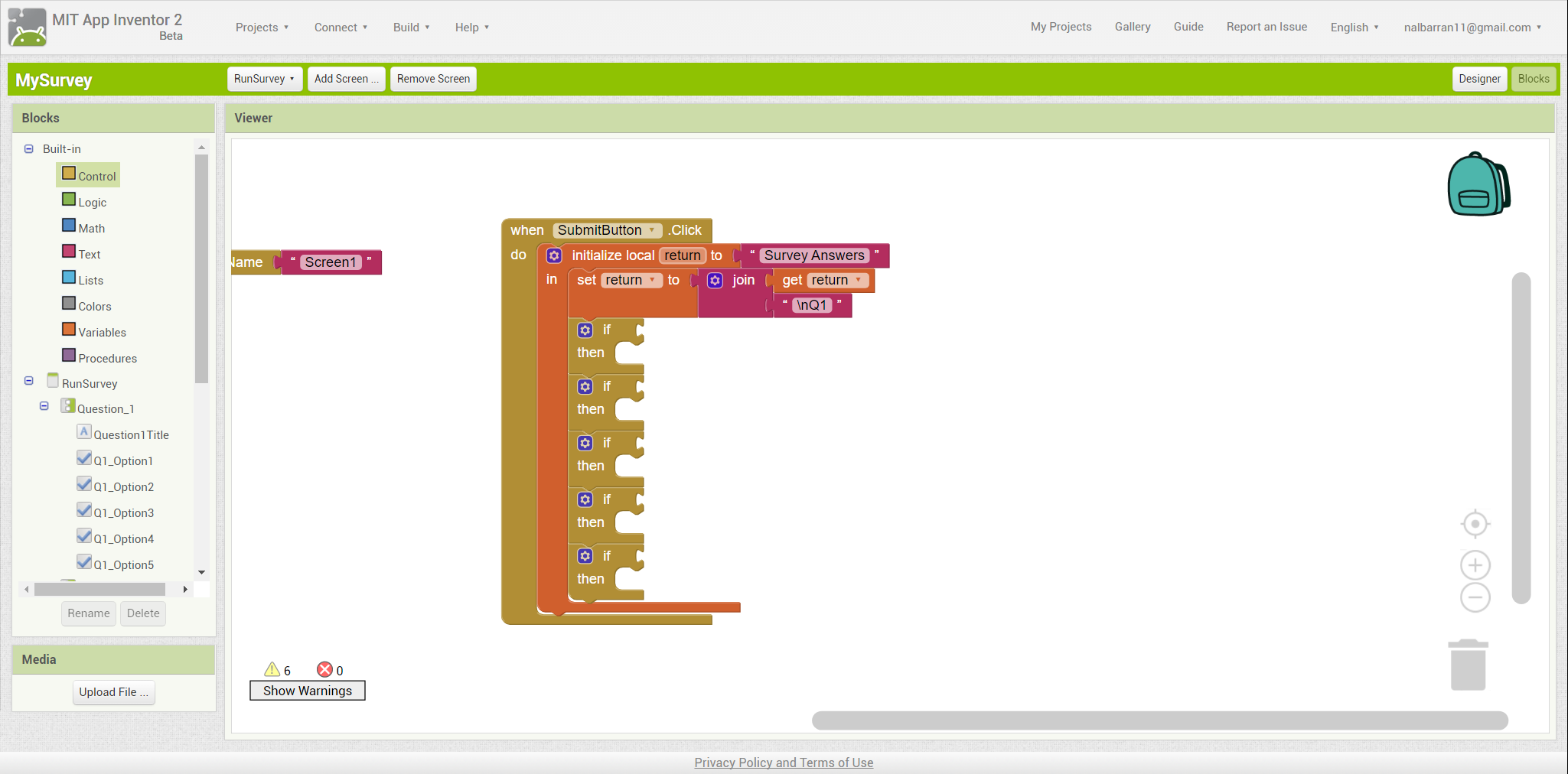Open the Help menu

tap(471, 28)
